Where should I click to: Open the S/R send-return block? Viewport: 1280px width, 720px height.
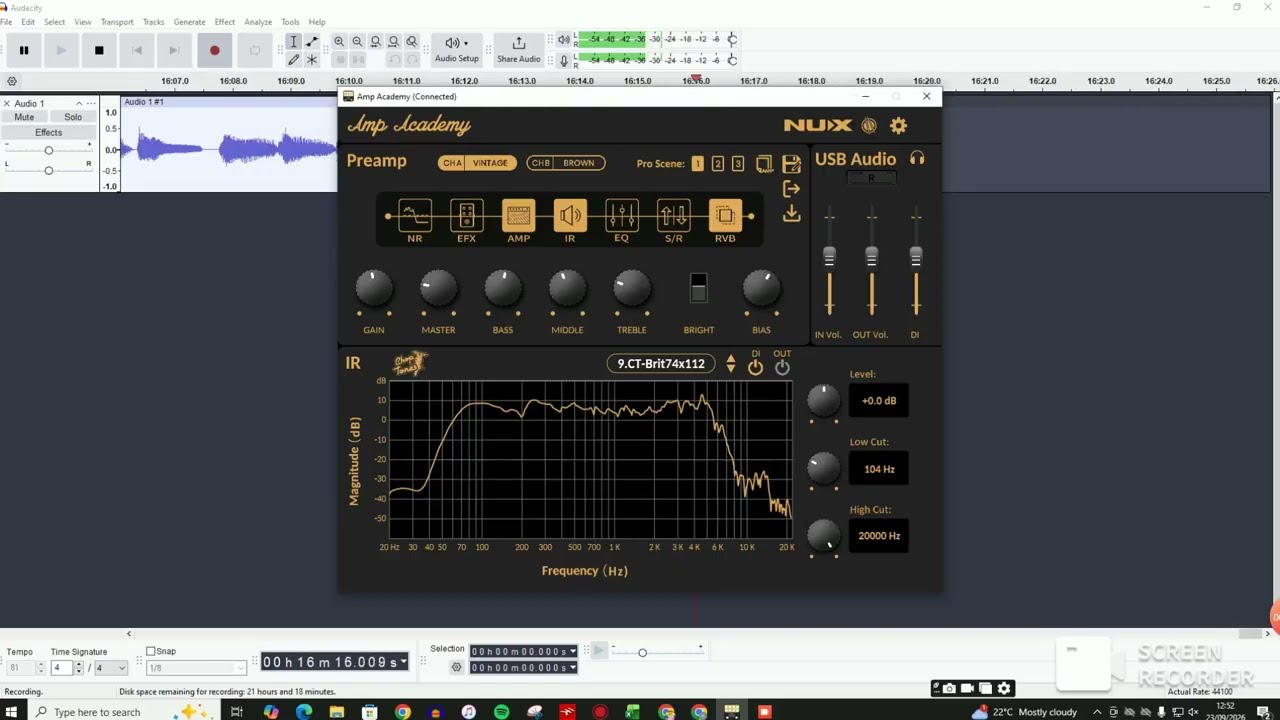(673, 216)
